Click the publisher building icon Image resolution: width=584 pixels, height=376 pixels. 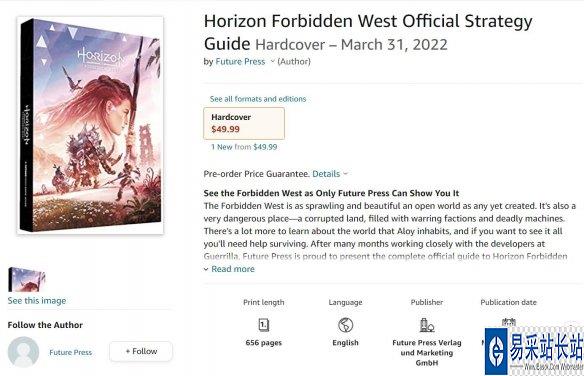427,325
